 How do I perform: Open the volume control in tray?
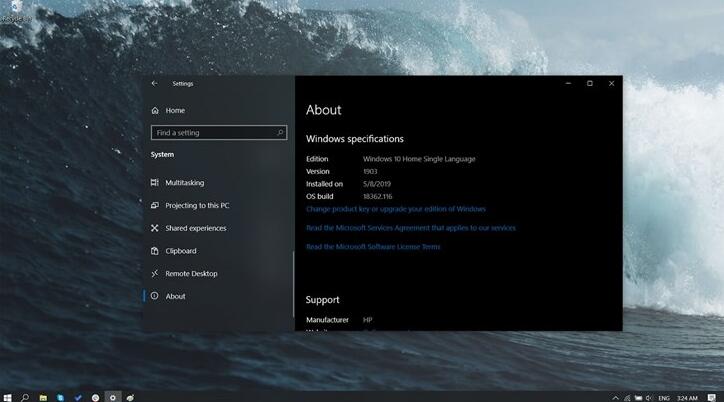coord(649,398)
